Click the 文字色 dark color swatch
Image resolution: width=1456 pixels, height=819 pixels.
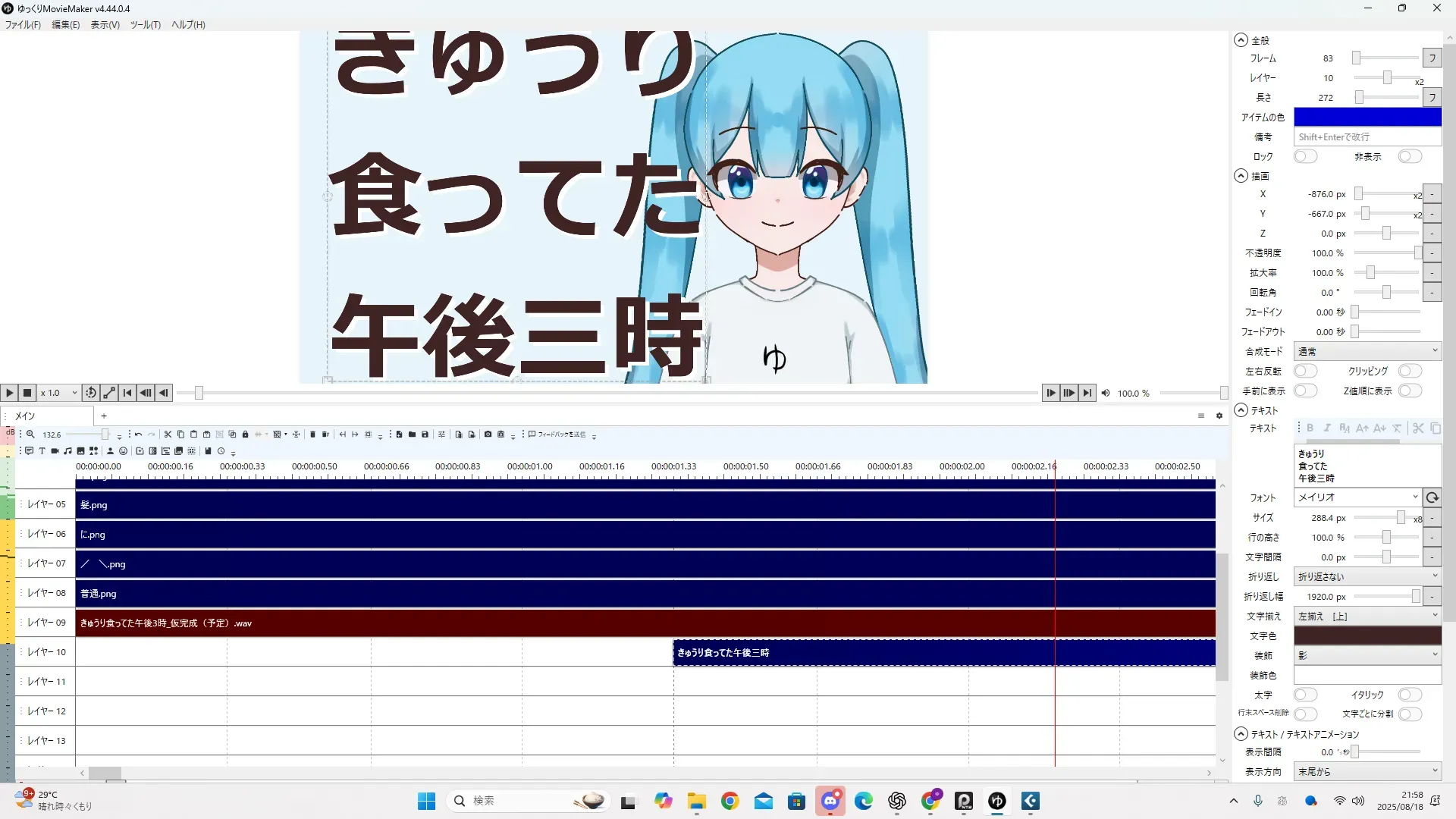click(1367, 635)
